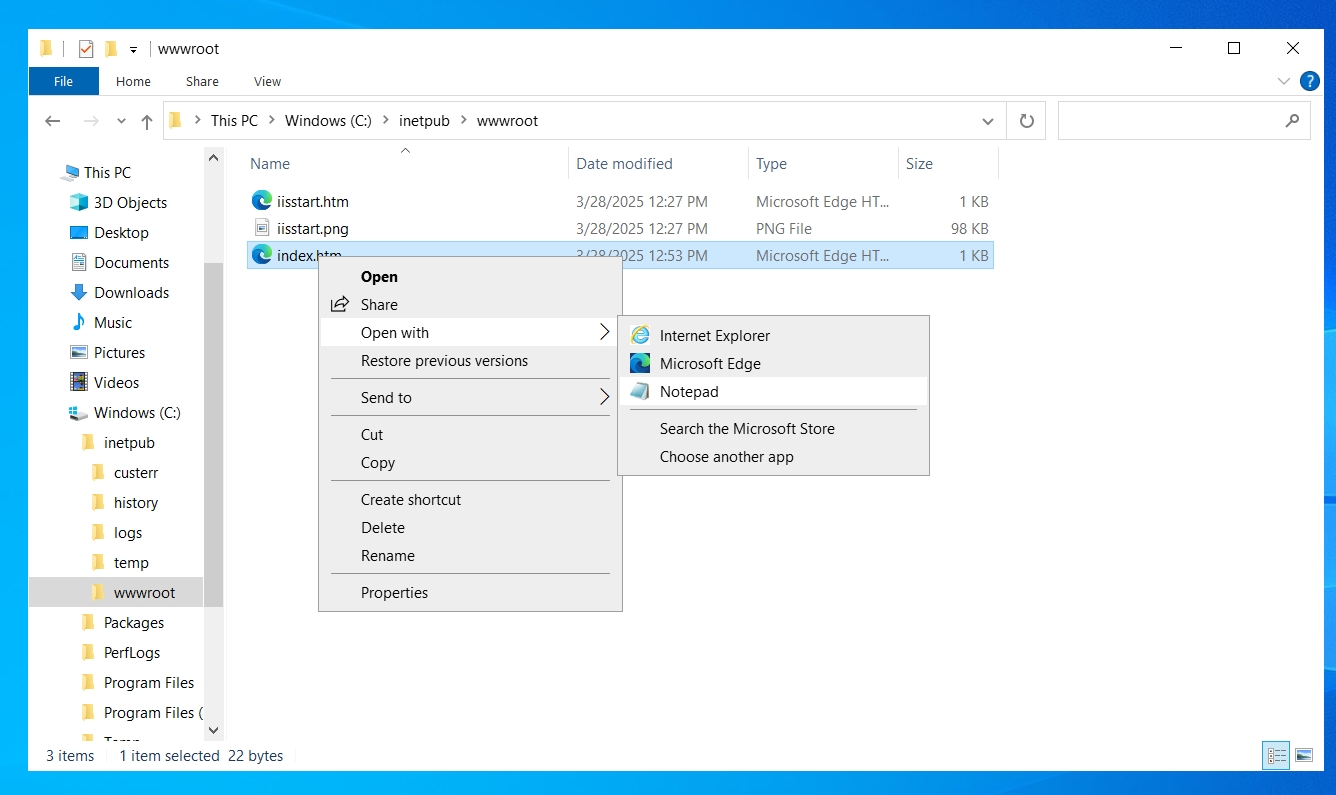Click the Notepad icon in Open with submenu
Viewport: 1336px width, 795px height.
[x=640, y=392]
